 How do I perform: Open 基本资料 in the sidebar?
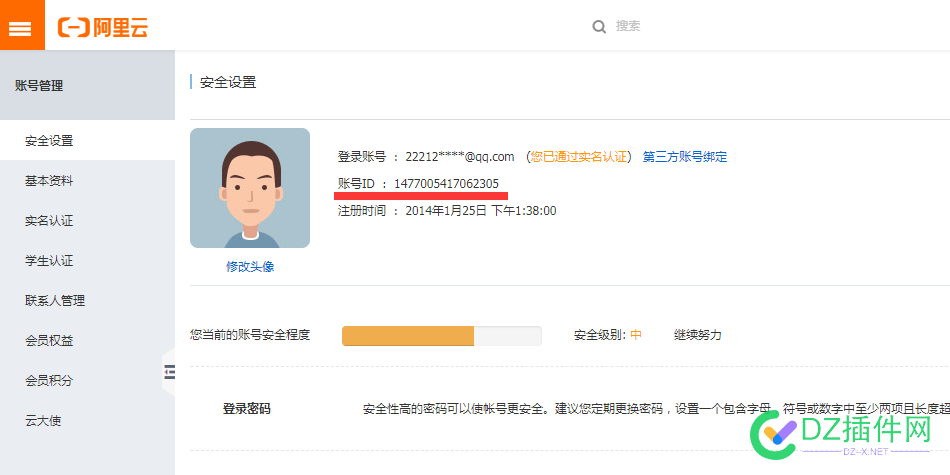click(x=87, y=181)
